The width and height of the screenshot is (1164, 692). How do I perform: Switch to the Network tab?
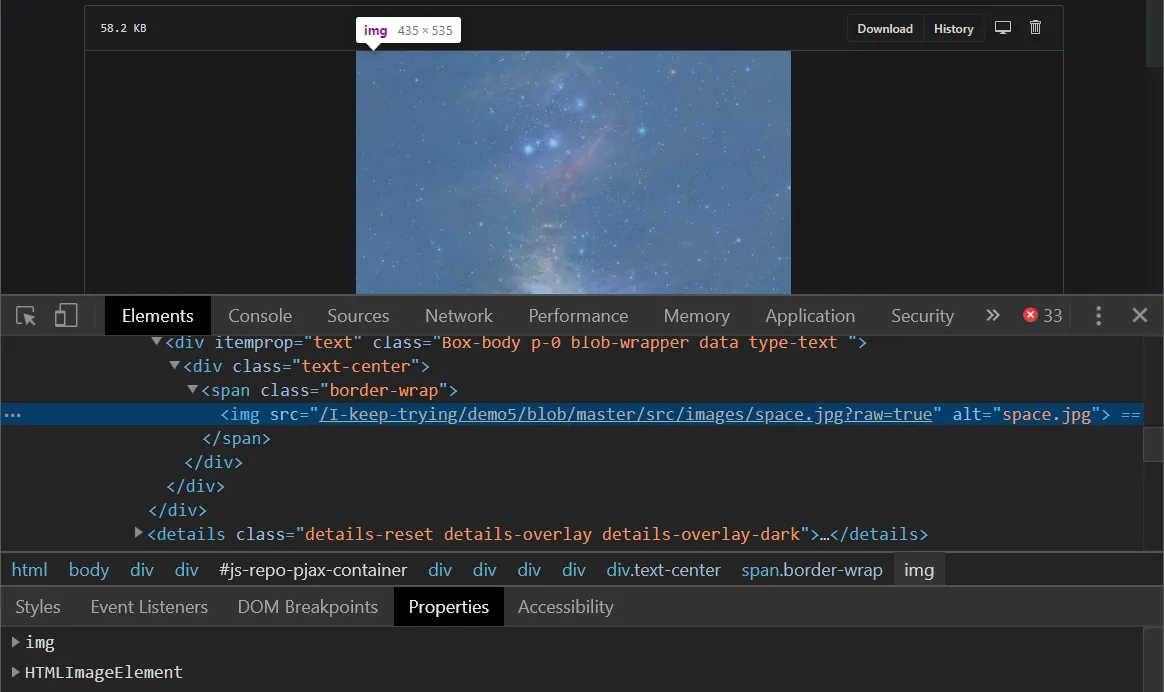click(459, 316)
